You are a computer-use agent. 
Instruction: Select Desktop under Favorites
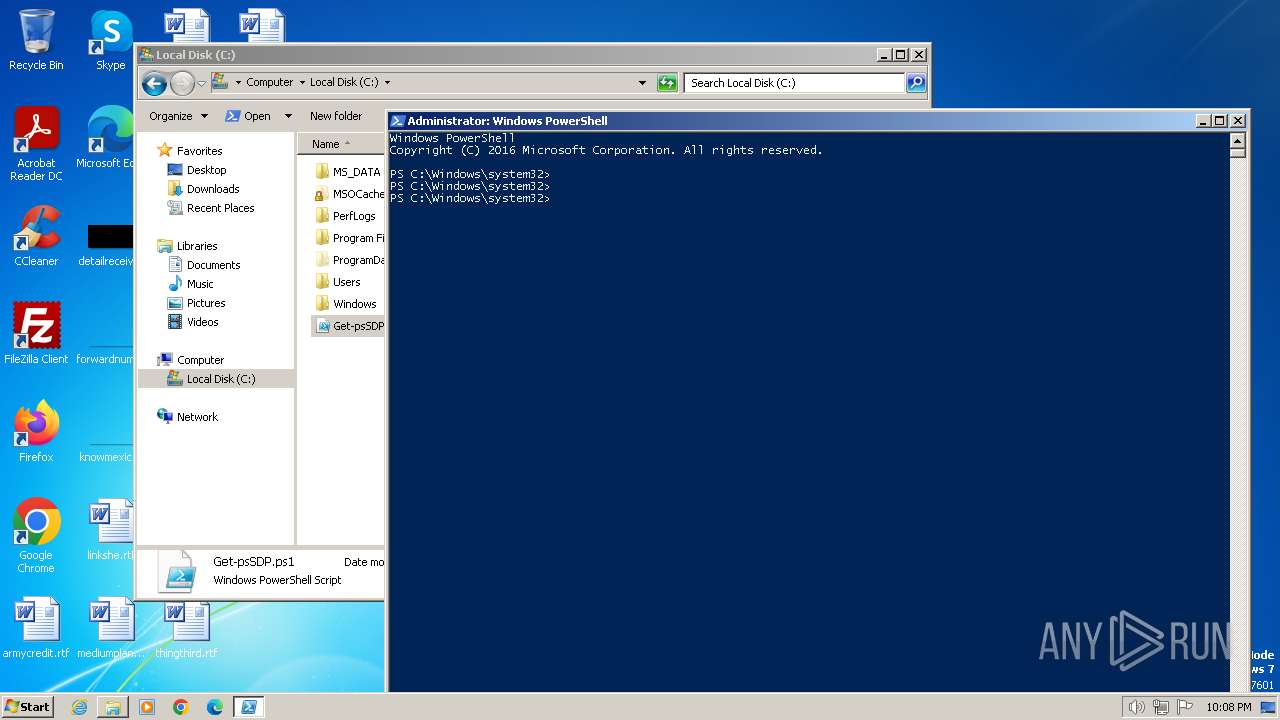pyautogui.click(x=206, y=170)
